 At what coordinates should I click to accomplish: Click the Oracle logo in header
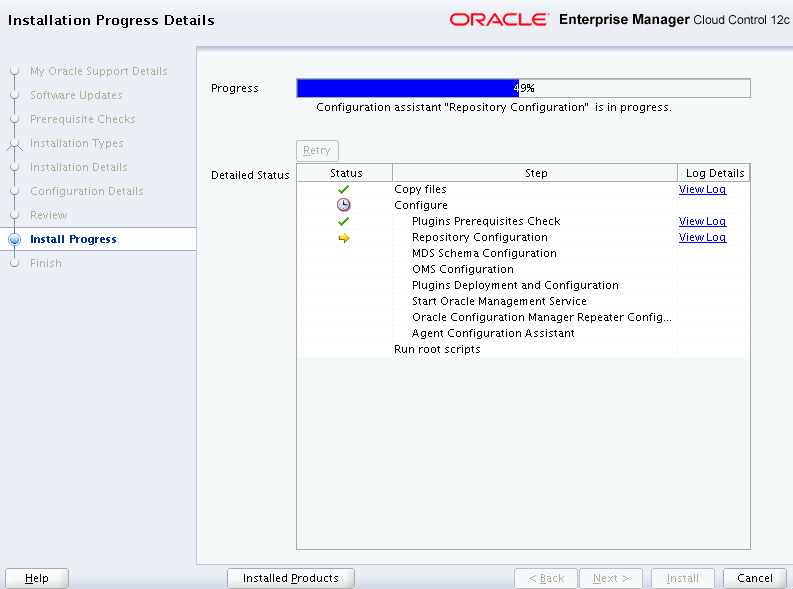coord(498,19)
